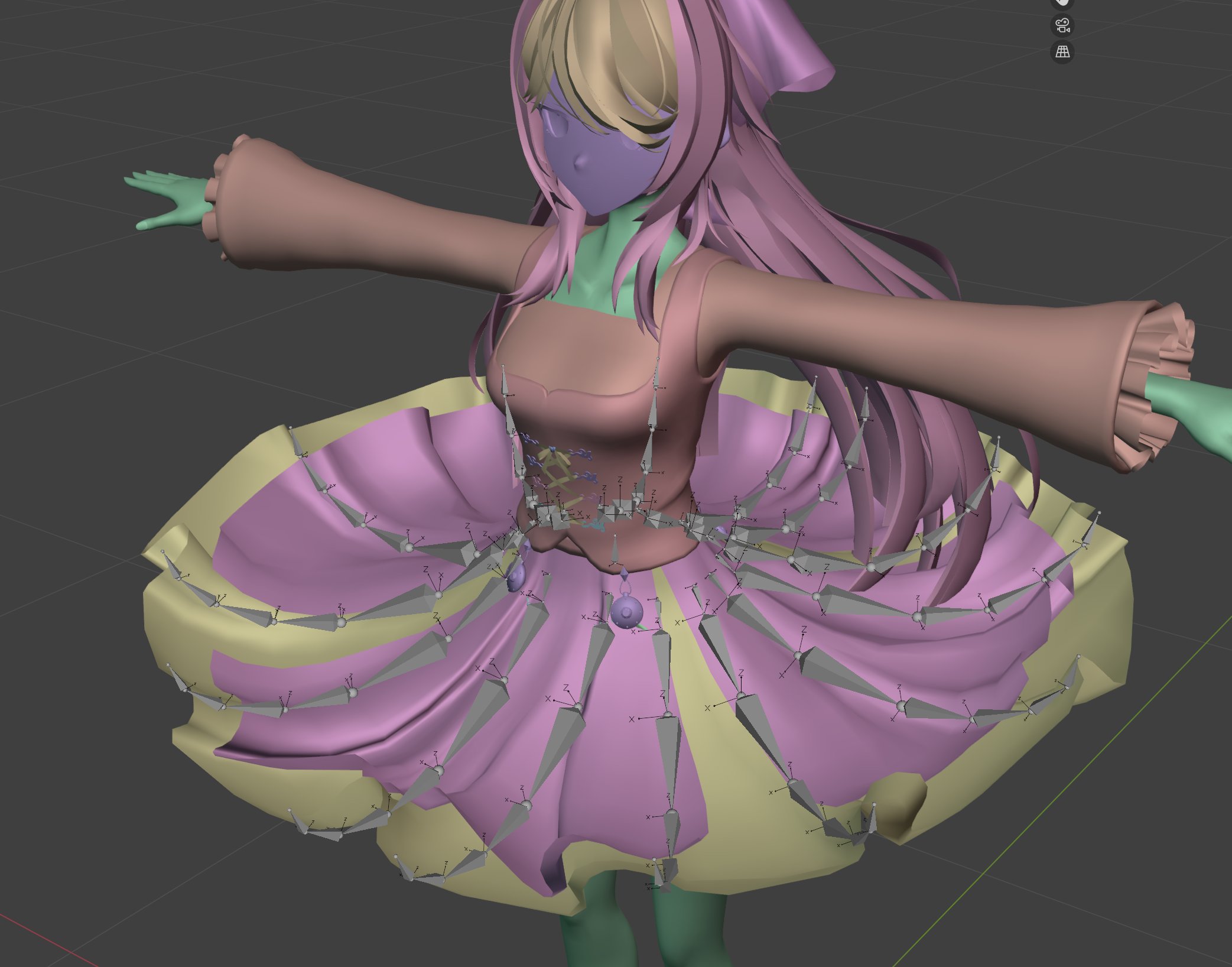Toggle the camera view icon
1232x967 pixels.
click(1062, 25)
